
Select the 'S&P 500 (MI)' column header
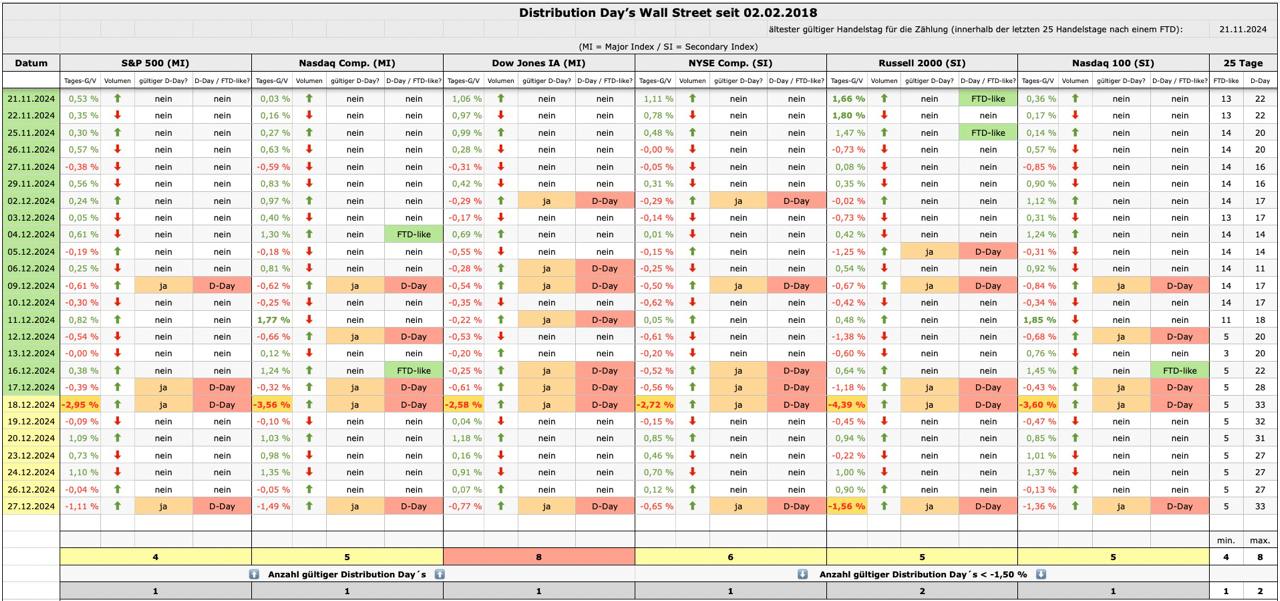point(155,63)
